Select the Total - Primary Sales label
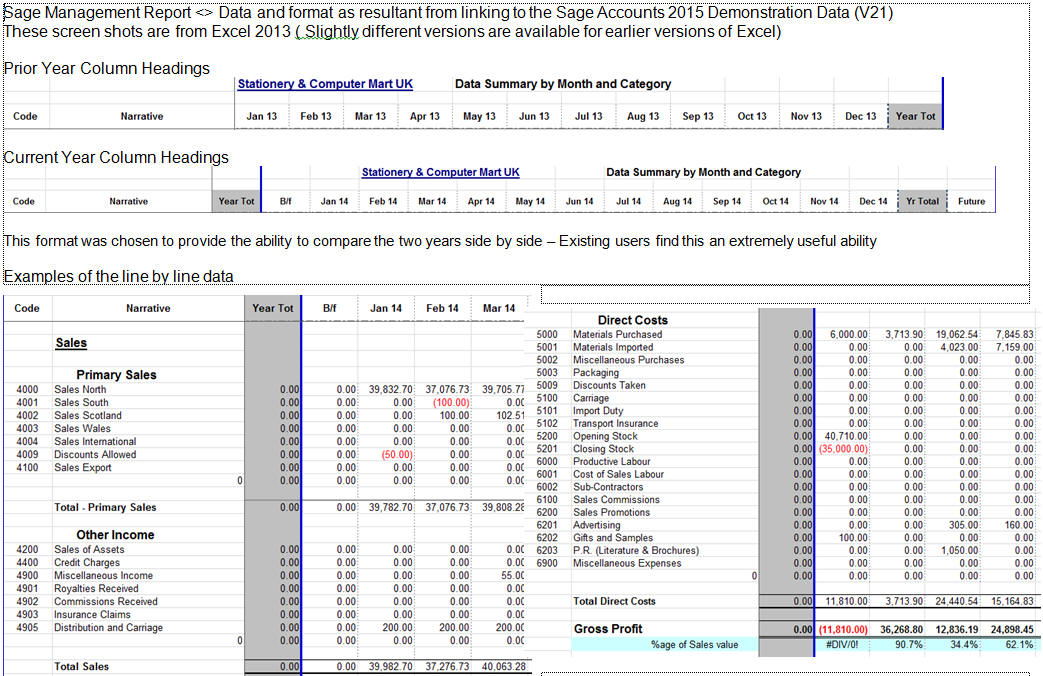1043x676 pixels. point(105,507)
